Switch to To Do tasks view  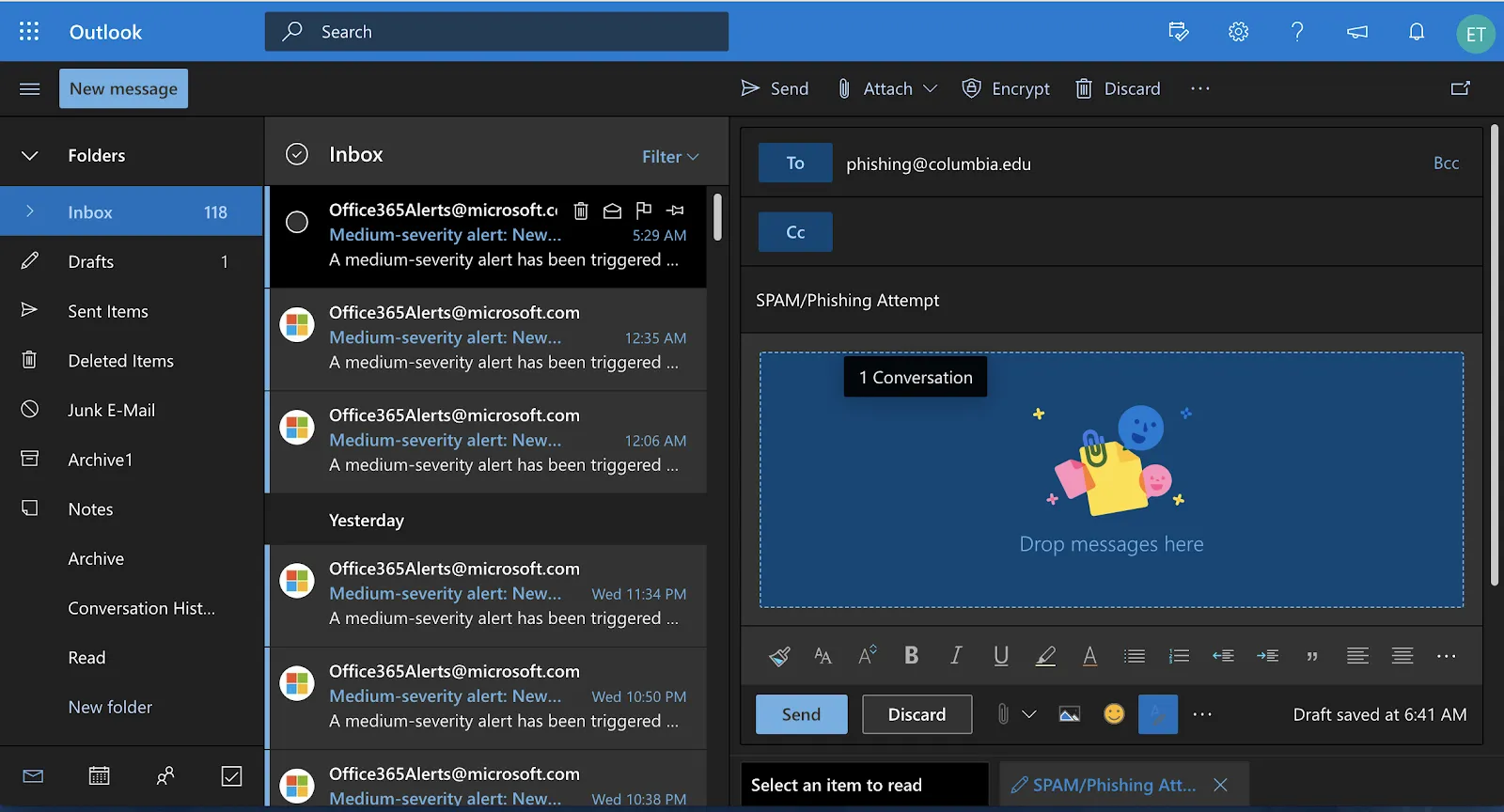231,776
